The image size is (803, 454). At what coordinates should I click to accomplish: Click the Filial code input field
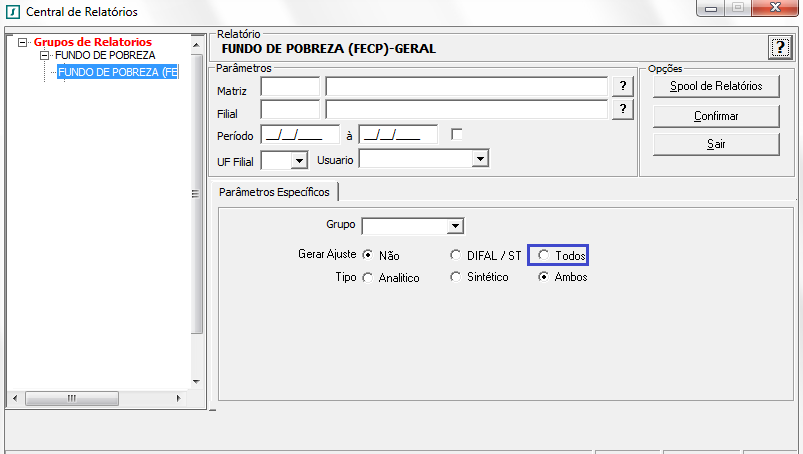point(290,110)
